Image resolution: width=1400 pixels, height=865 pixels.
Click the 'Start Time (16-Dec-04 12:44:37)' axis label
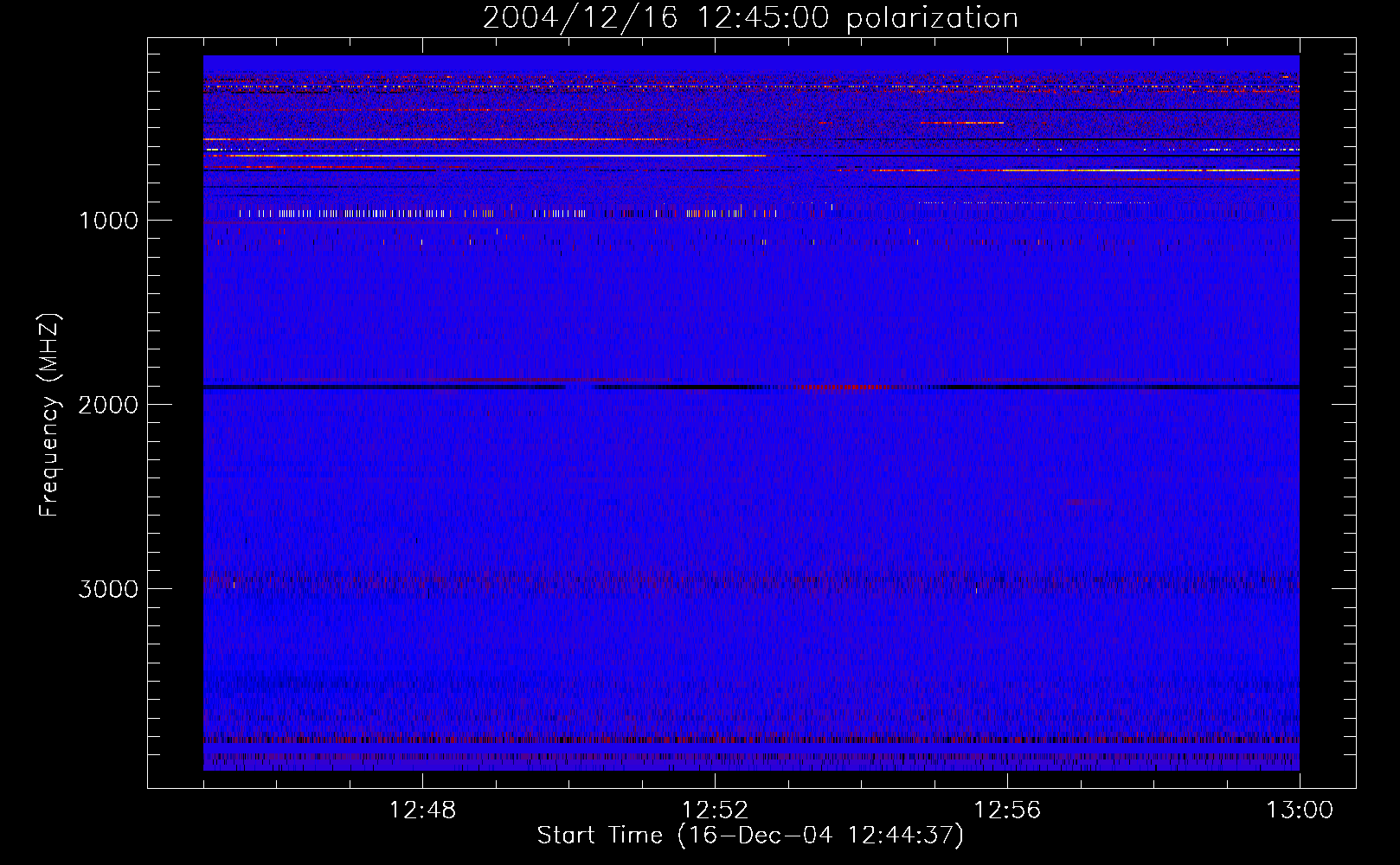point(750,836)
